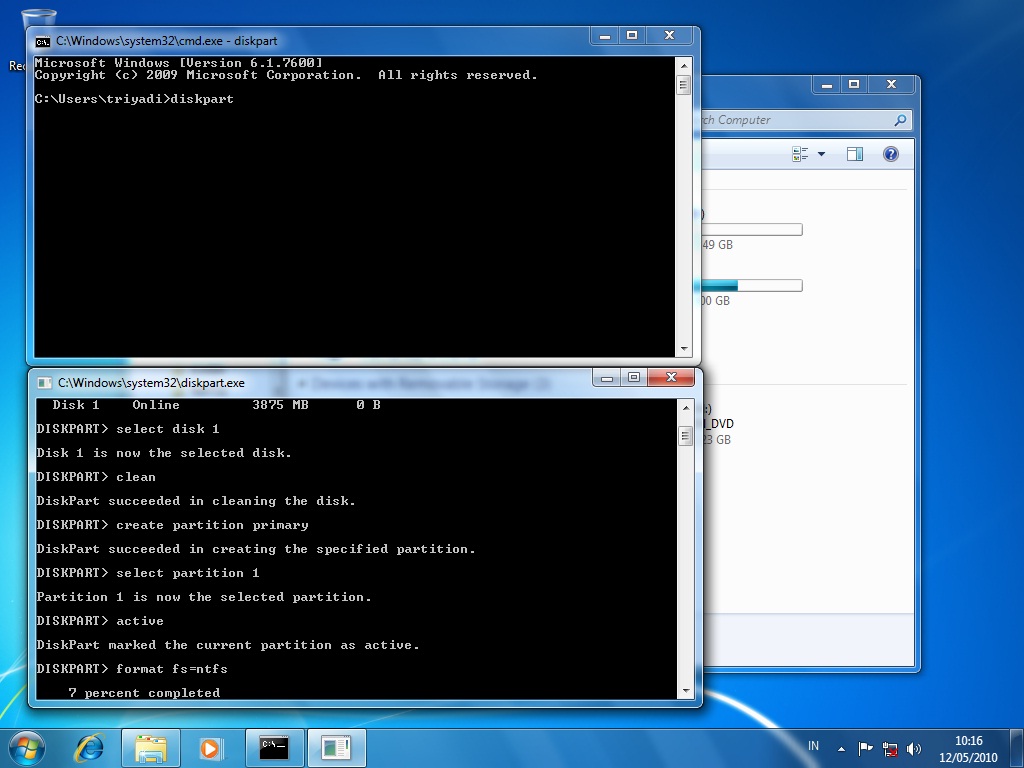The width and height of the screenshot is (1024, 768).
Task: Click the 'DISKPART> active' line
Action: [x=100, y=621]
